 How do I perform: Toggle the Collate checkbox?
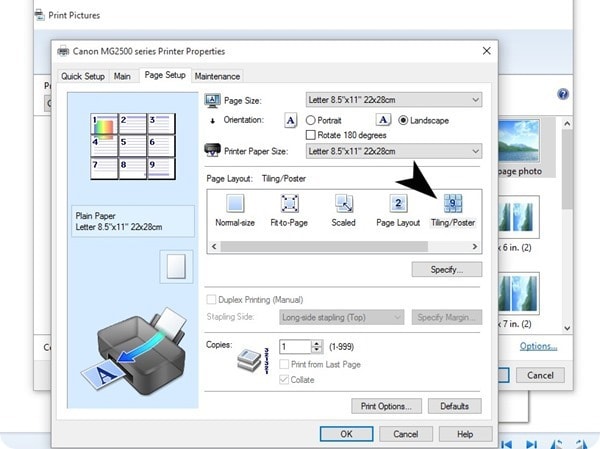[284, 380]
